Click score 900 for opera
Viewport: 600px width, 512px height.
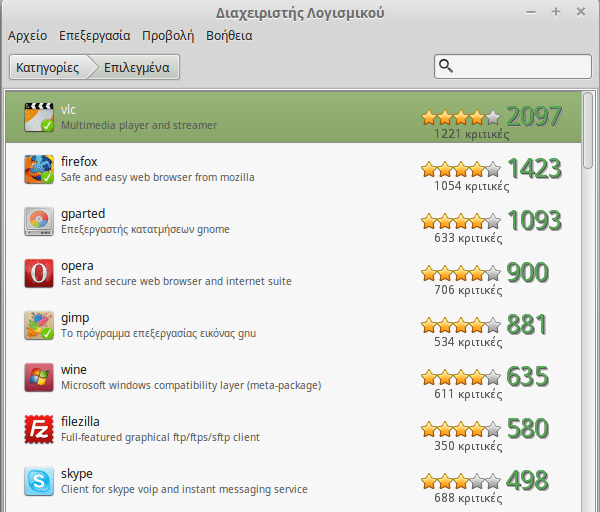point(528,272)
